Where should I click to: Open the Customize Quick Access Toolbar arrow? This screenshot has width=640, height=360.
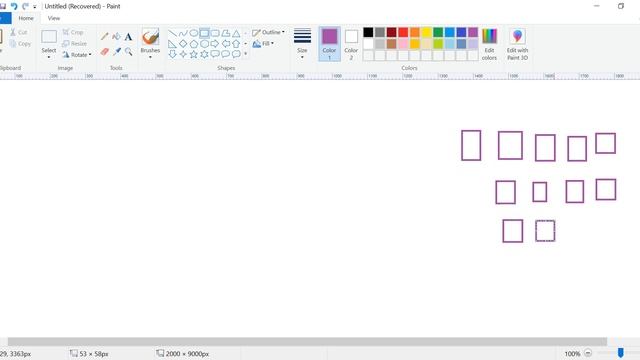tap(35, 7)
